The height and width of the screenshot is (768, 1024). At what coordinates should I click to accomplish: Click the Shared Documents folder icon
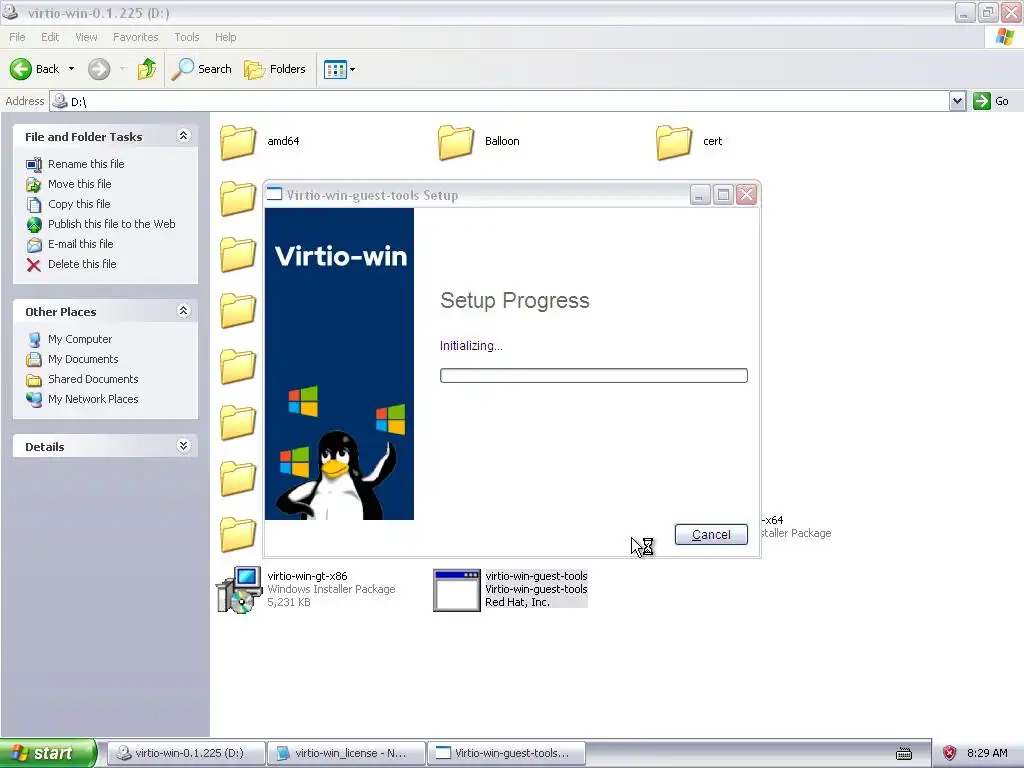[x=34, y=379]
